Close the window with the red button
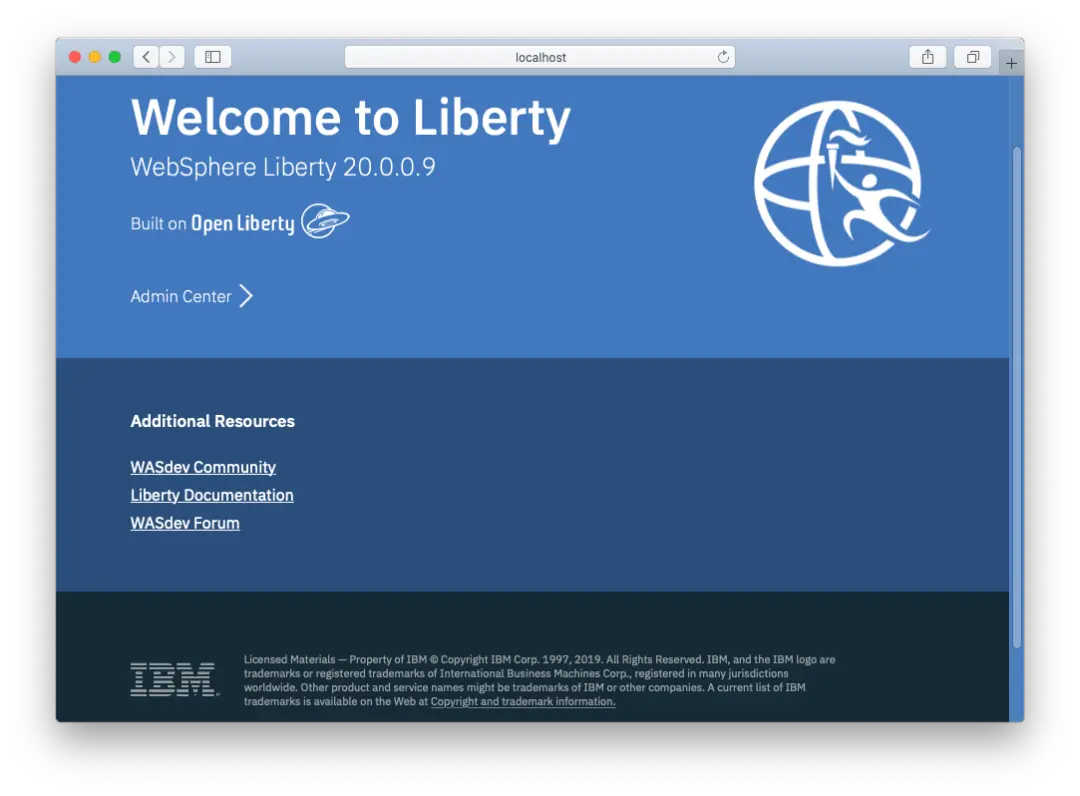The height and width of the screenshot is (796, 1080). pyautogui.click(x=75, y=57)
